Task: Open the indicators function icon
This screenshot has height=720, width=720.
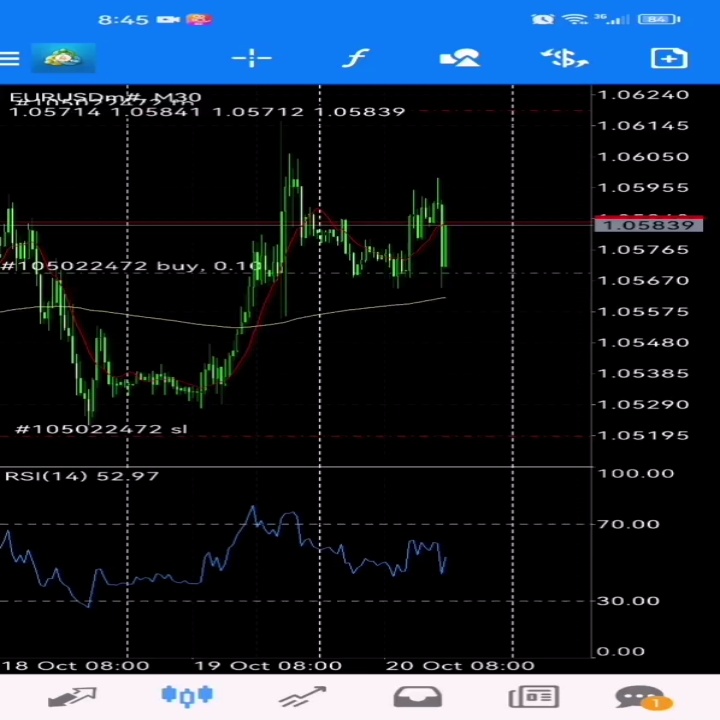Action: (356, 58)
